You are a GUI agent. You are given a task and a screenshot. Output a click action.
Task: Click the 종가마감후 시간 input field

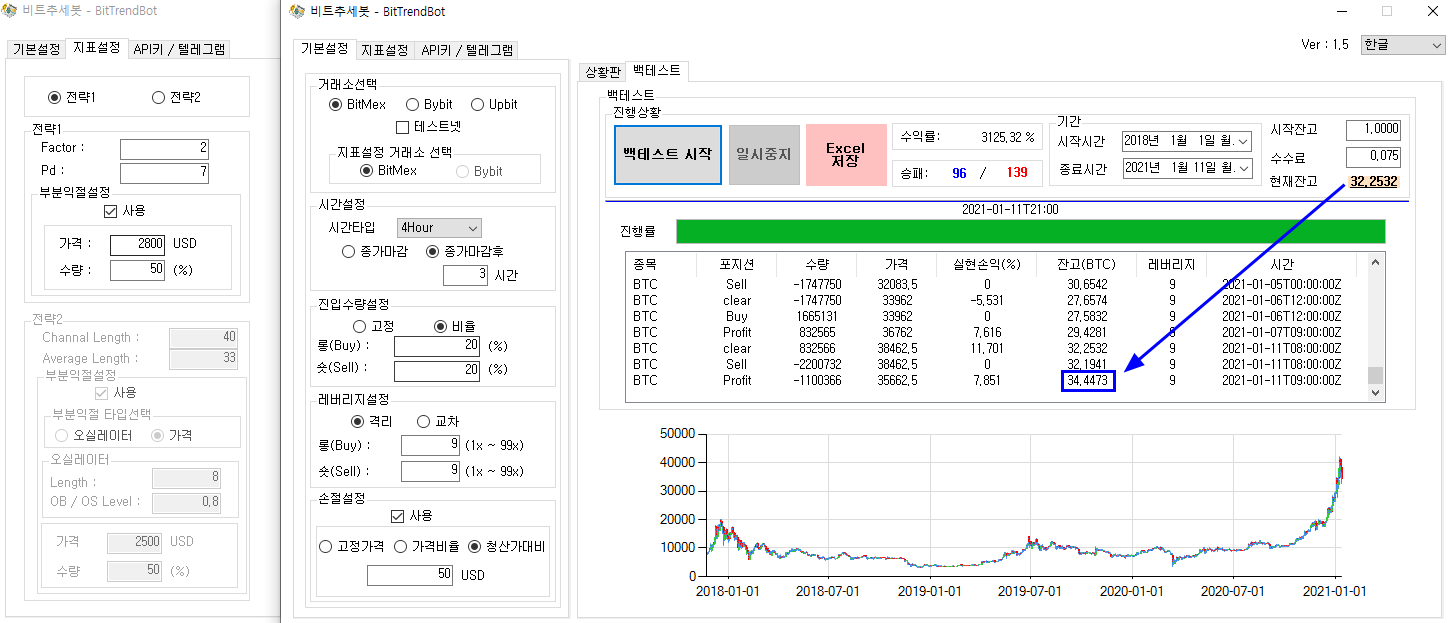[x=465, y=275]
